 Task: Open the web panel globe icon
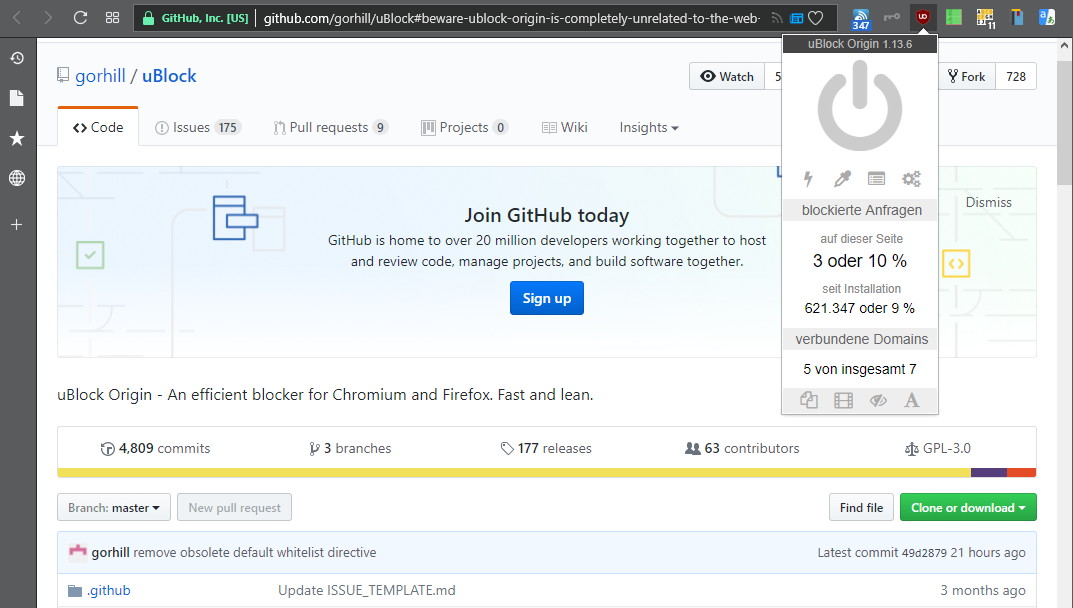click(17, 178)
